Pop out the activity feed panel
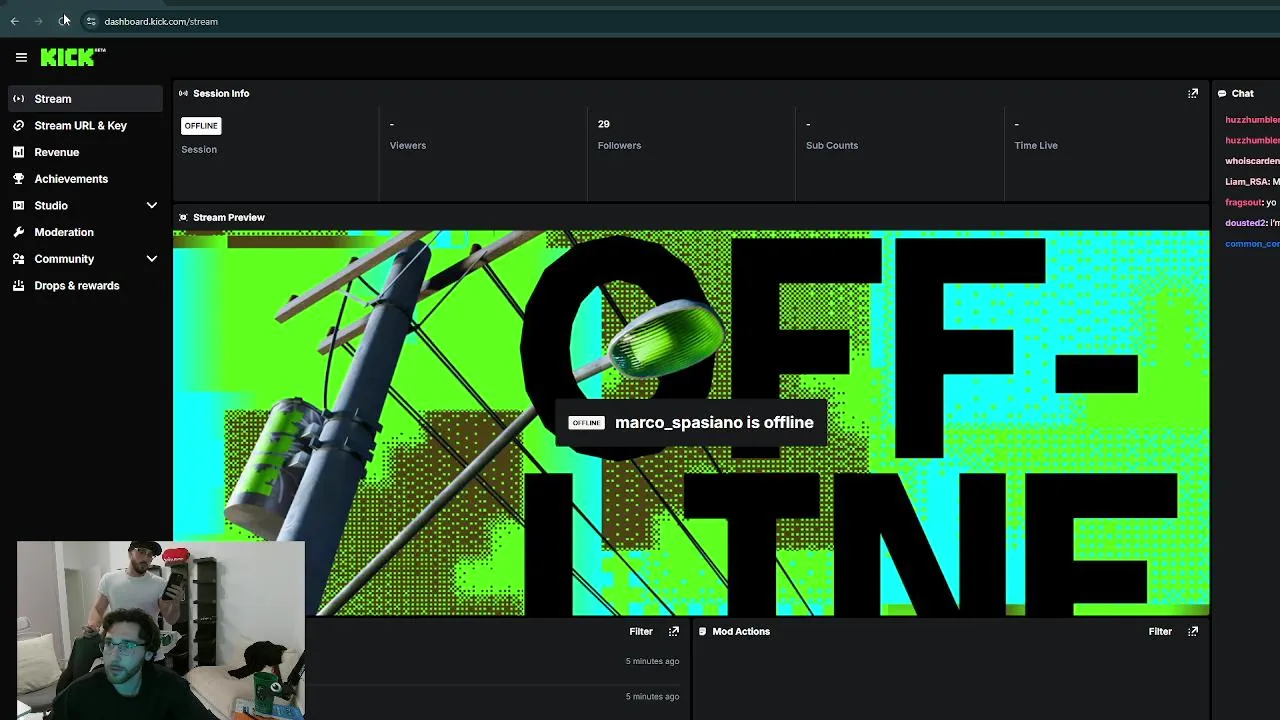 tap(674, 631)
